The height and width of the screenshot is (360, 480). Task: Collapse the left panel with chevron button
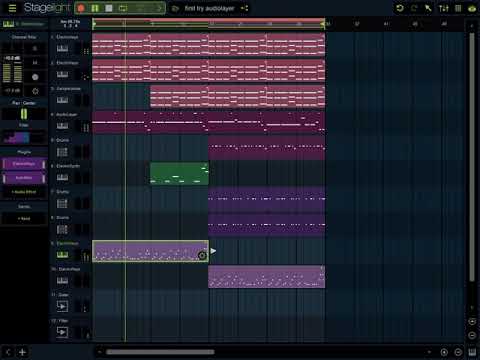tap(8, 352)
